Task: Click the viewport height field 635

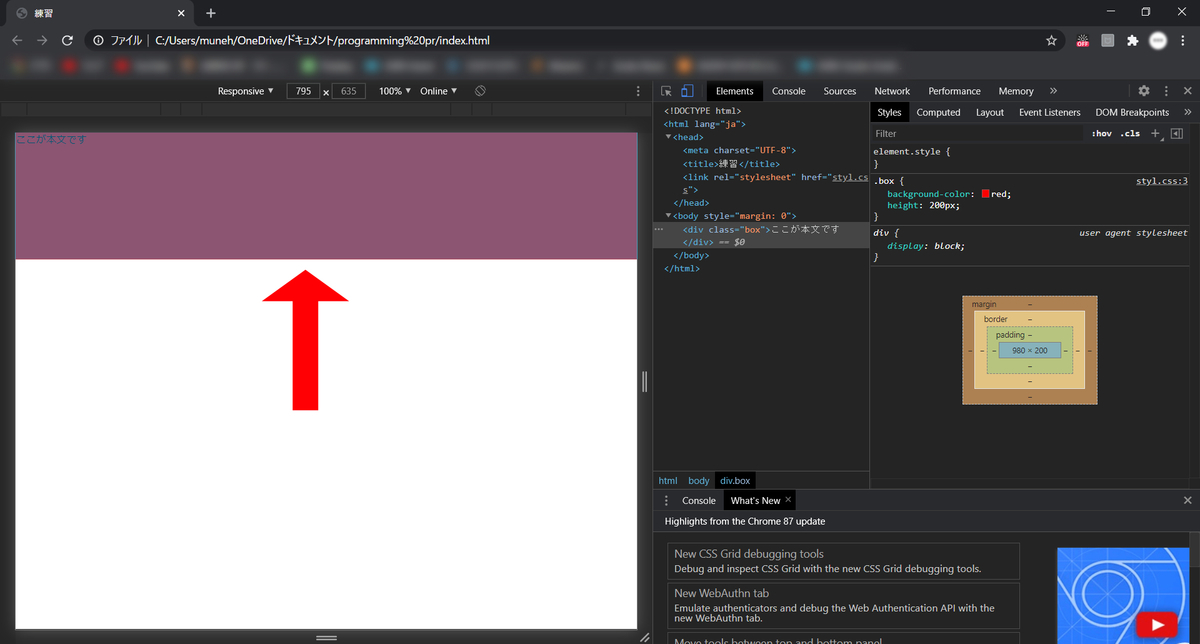Action: [x=348, y=91]
